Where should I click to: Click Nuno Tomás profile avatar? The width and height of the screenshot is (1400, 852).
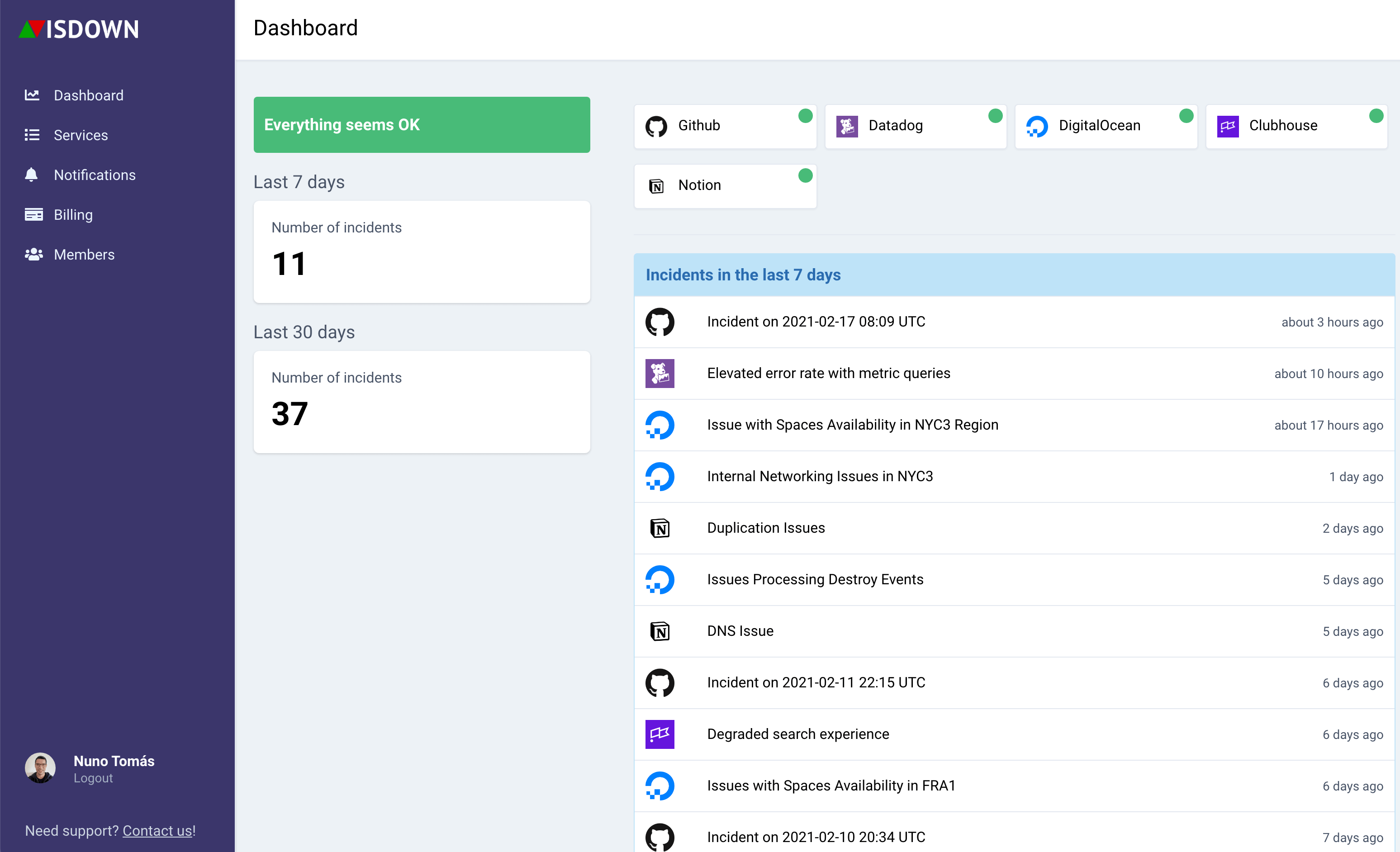[40, 768]
